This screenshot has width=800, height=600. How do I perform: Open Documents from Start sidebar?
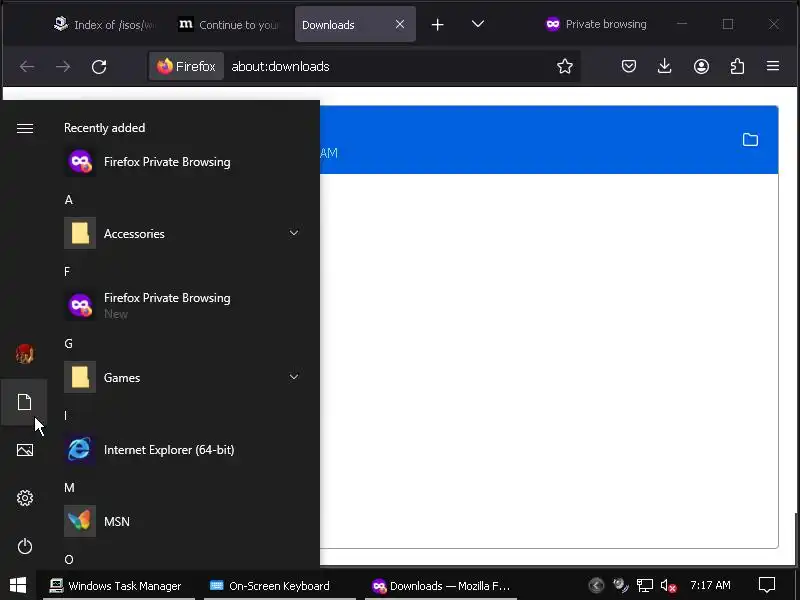(24, 402)
